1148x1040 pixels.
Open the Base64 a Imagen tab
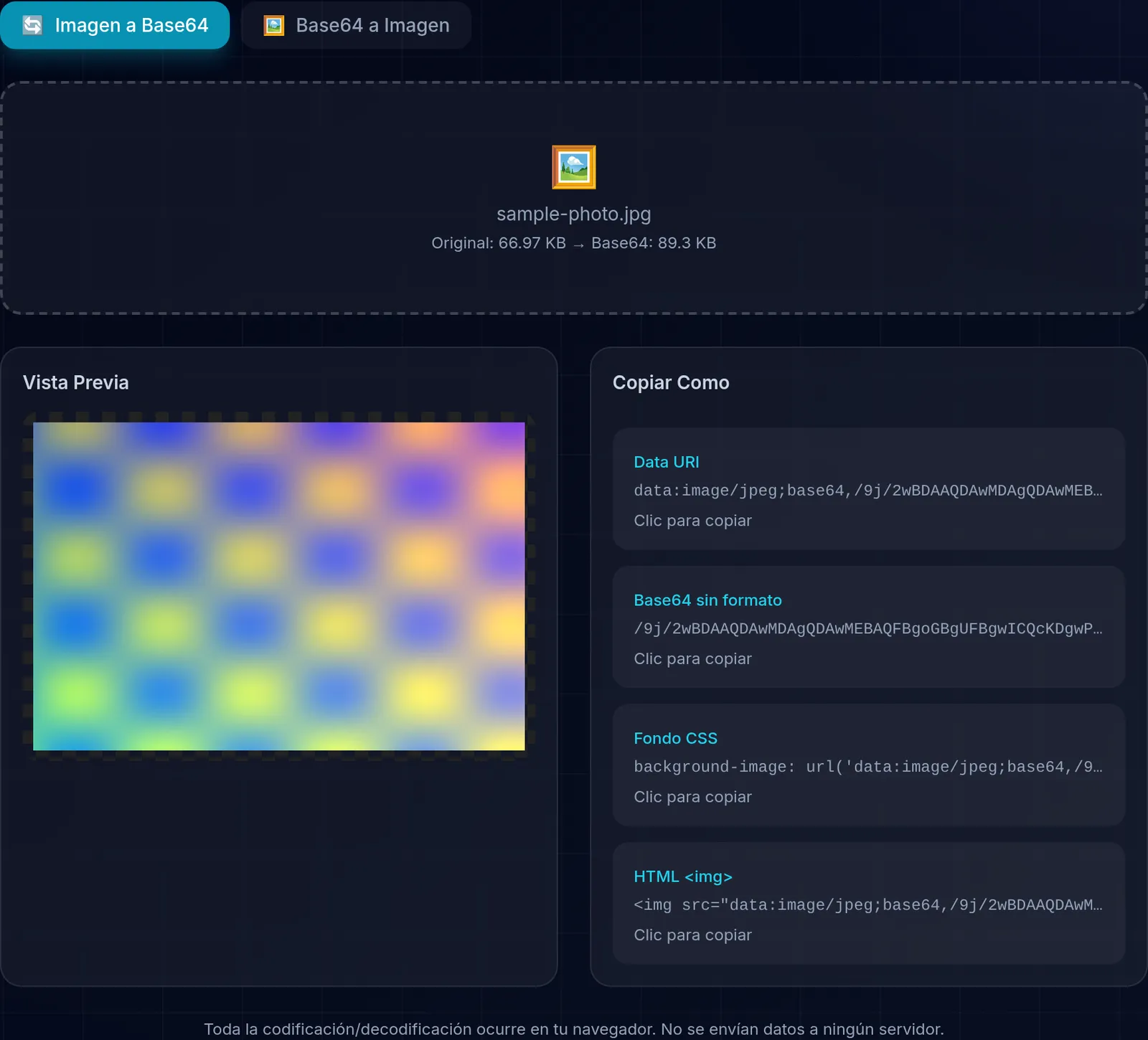[356, 25]
